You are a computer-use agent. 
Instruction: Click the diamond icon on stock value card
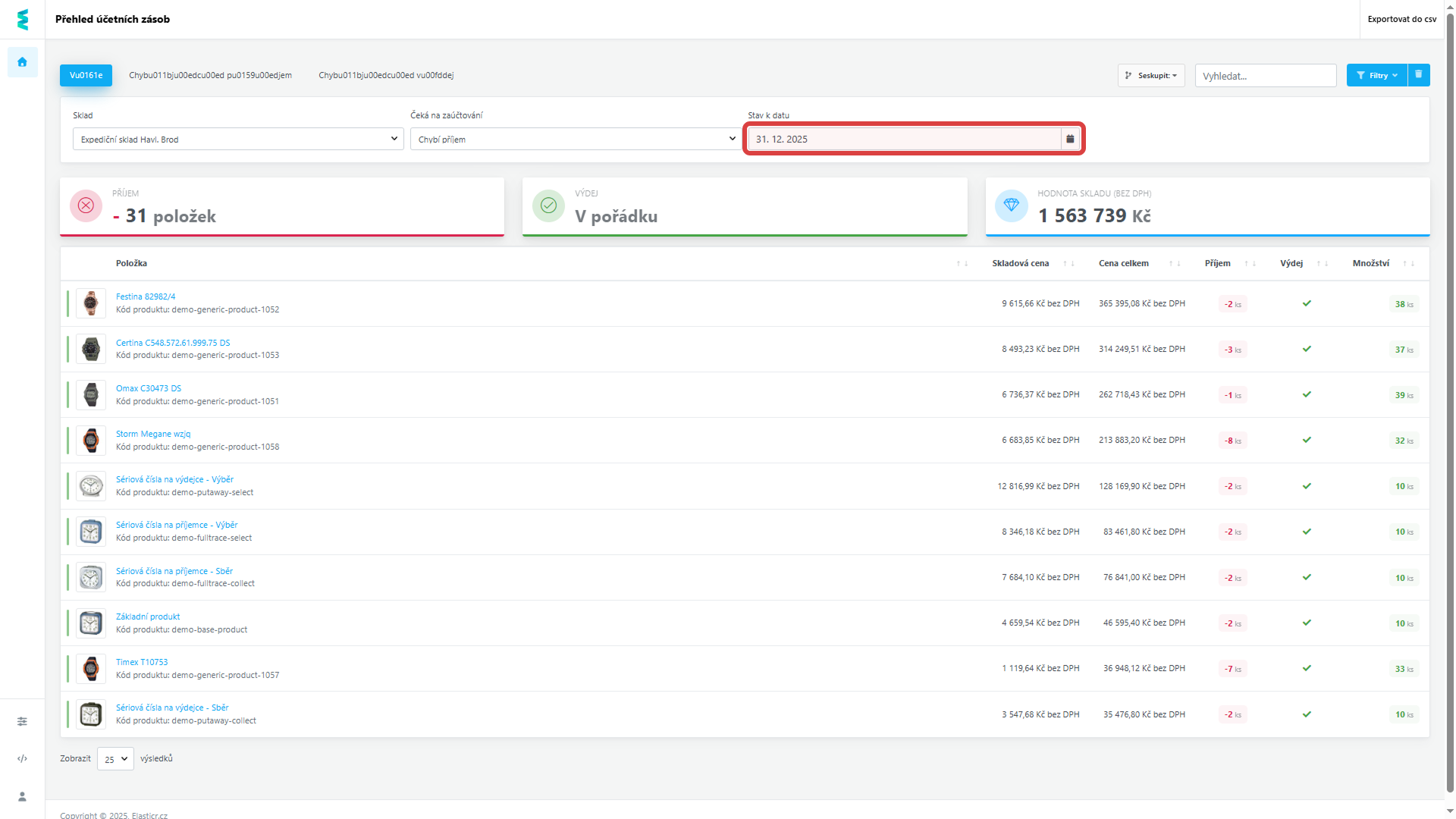click(1011, 206)
